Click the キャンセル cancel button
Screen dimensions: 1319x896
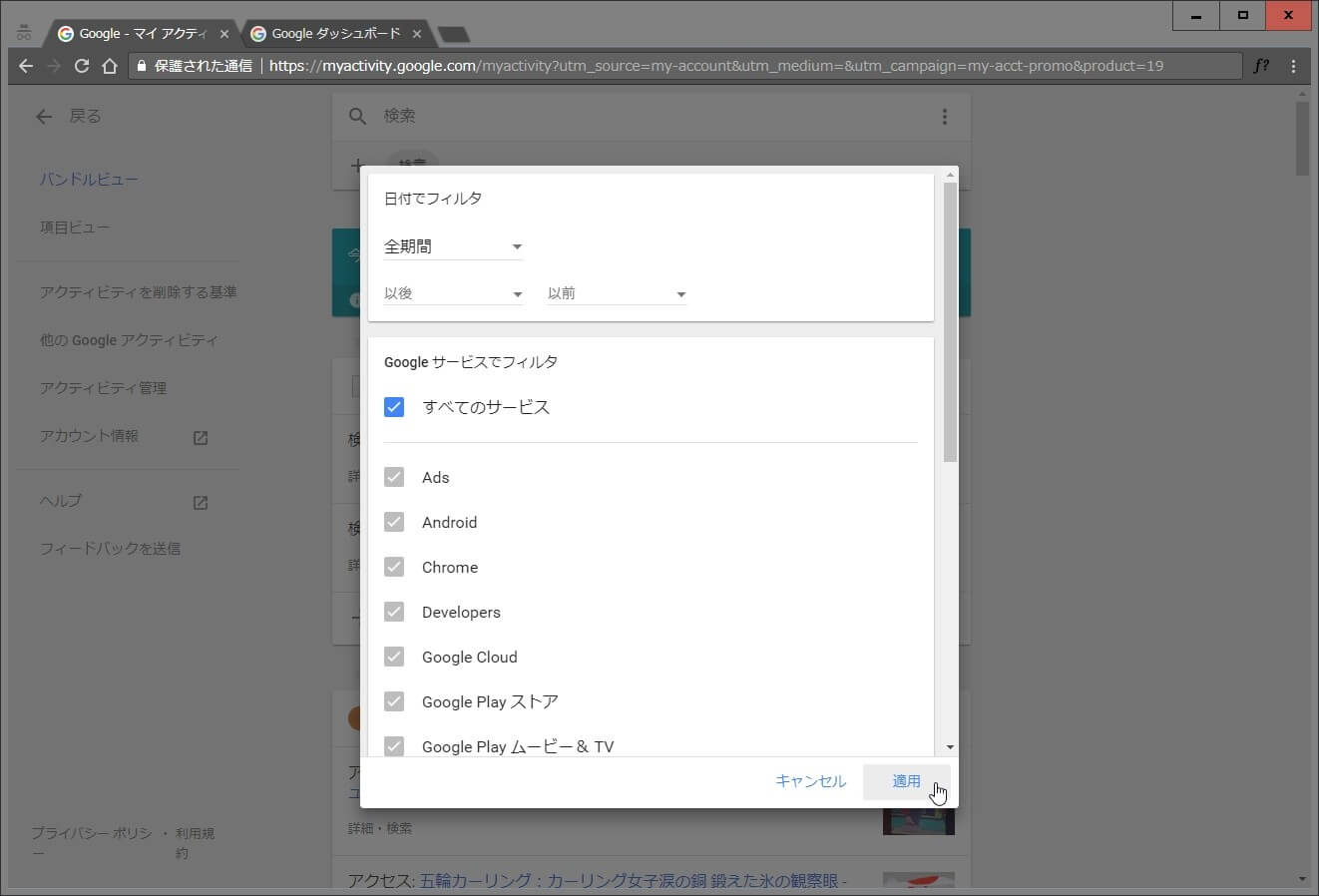[x=810, y=781]
